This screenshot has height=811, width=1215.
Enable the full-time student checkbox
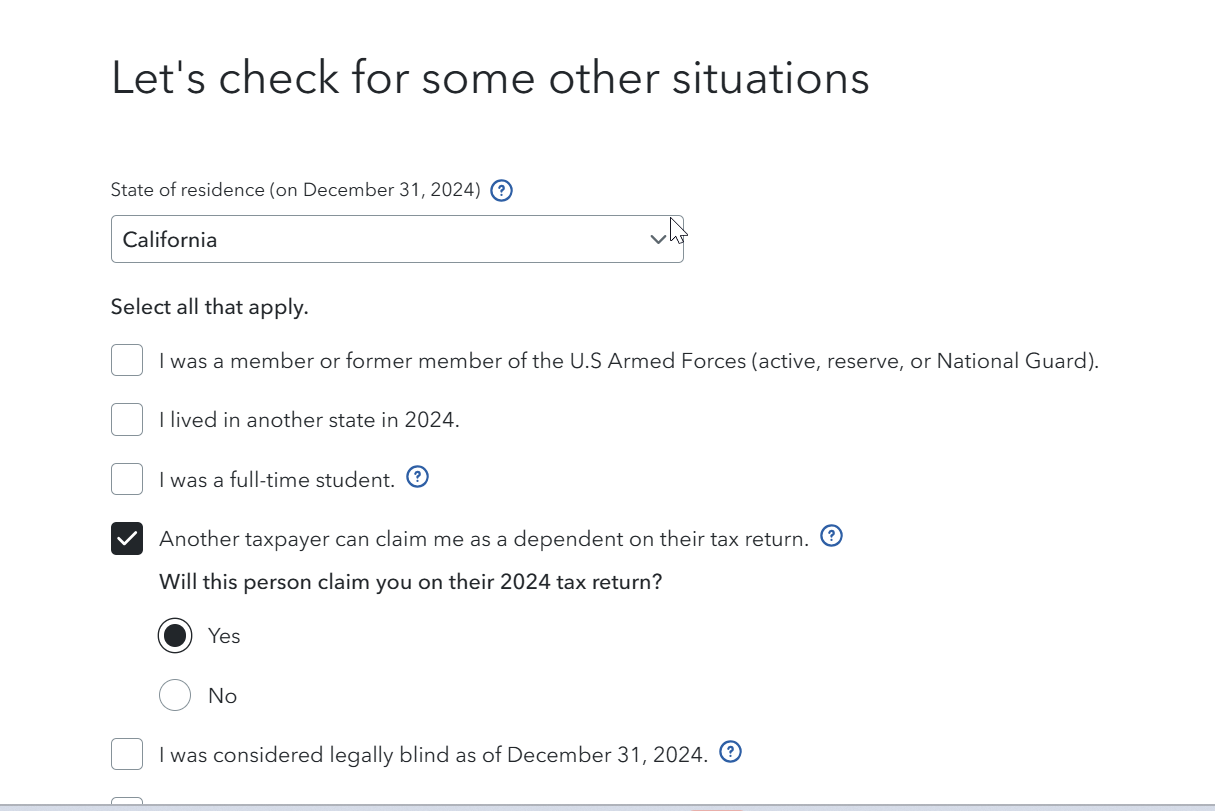pos(127,480)
